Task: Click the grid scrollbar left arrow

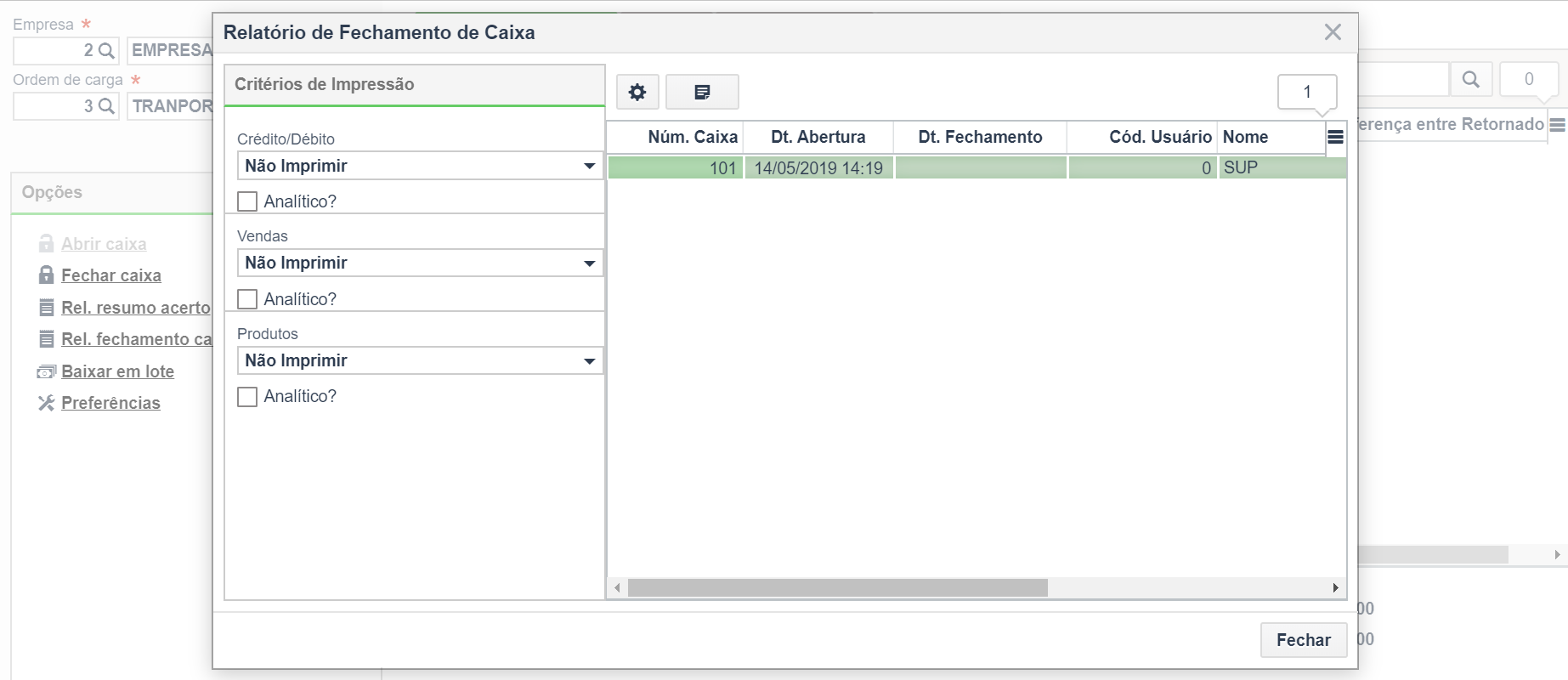Action: coord(618,588)
